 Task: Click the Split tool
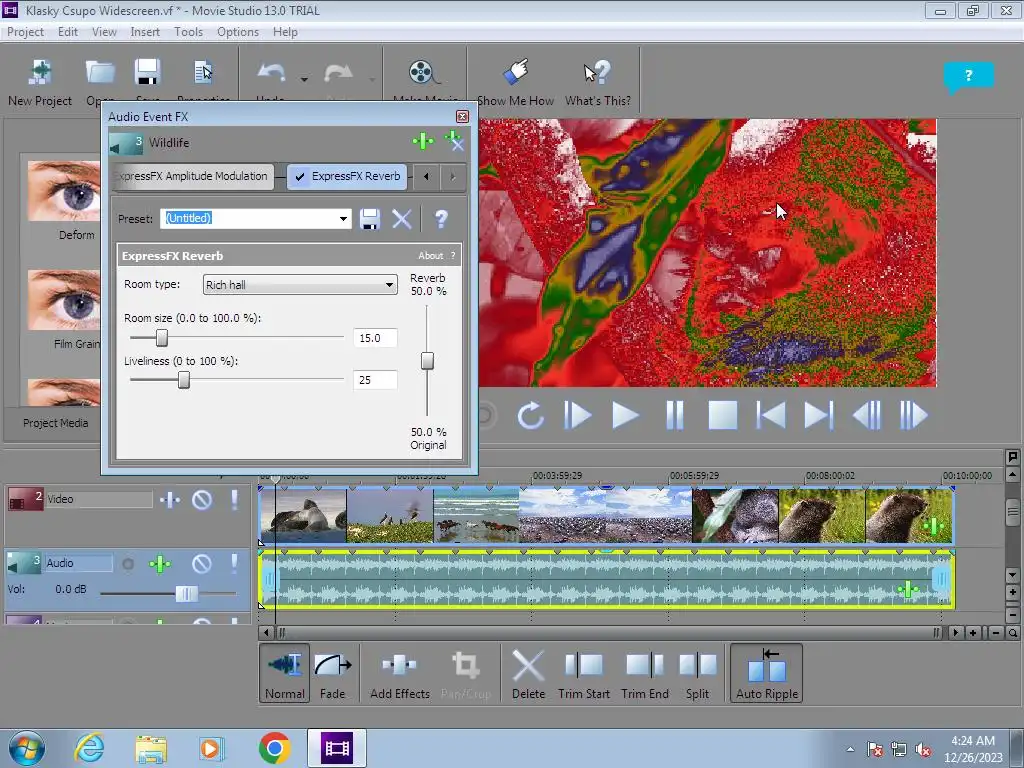[x=697, y=673]
